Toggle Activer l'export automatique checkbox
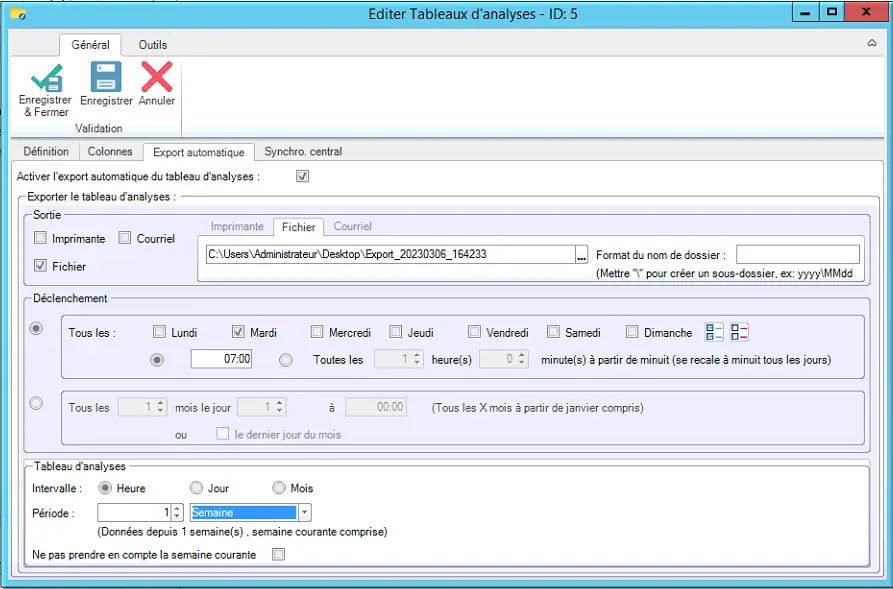893x589 pixels. 302,176
